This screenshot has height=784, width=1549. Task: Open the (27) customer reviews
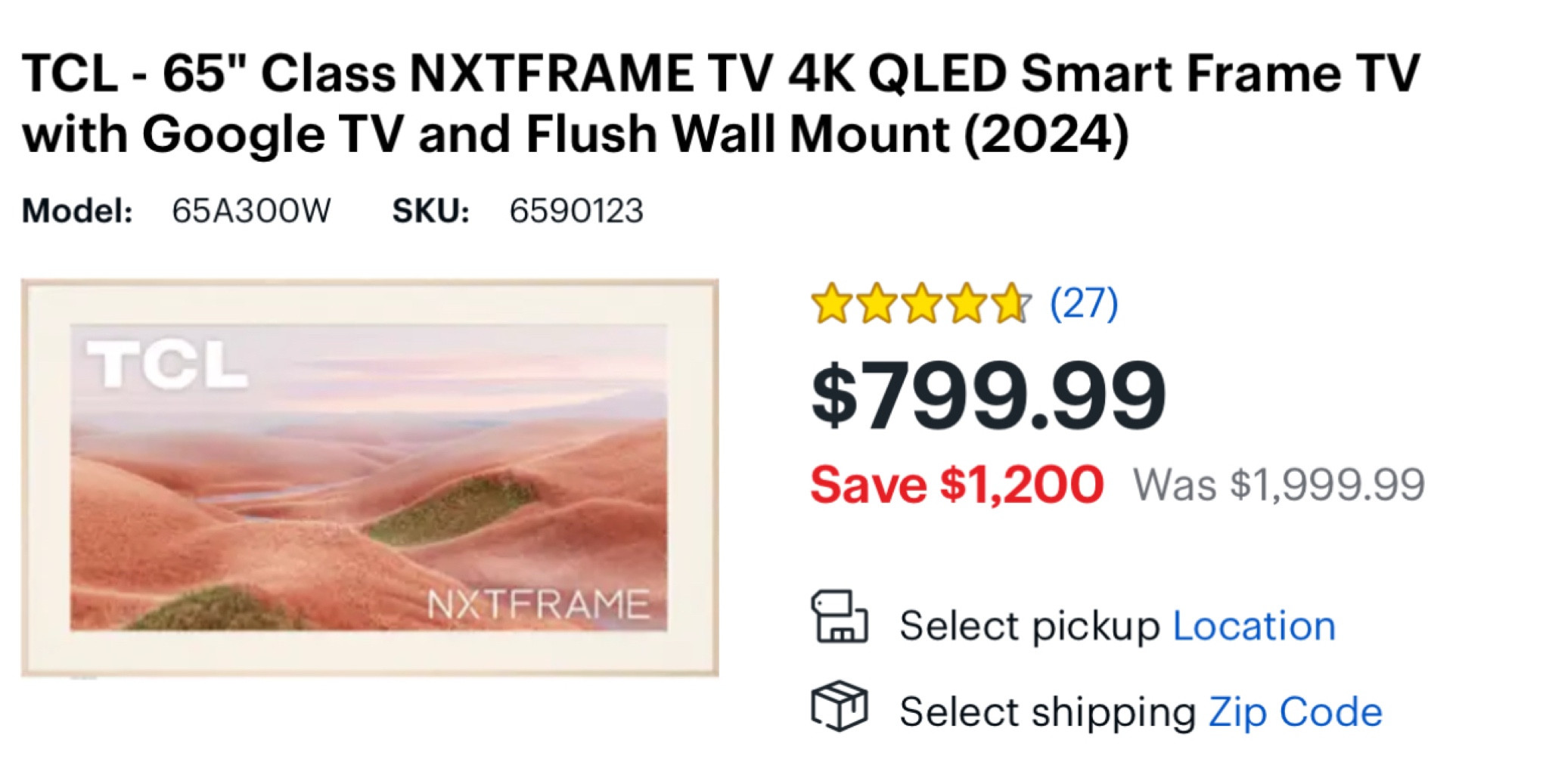click(x=1083, y=303)
